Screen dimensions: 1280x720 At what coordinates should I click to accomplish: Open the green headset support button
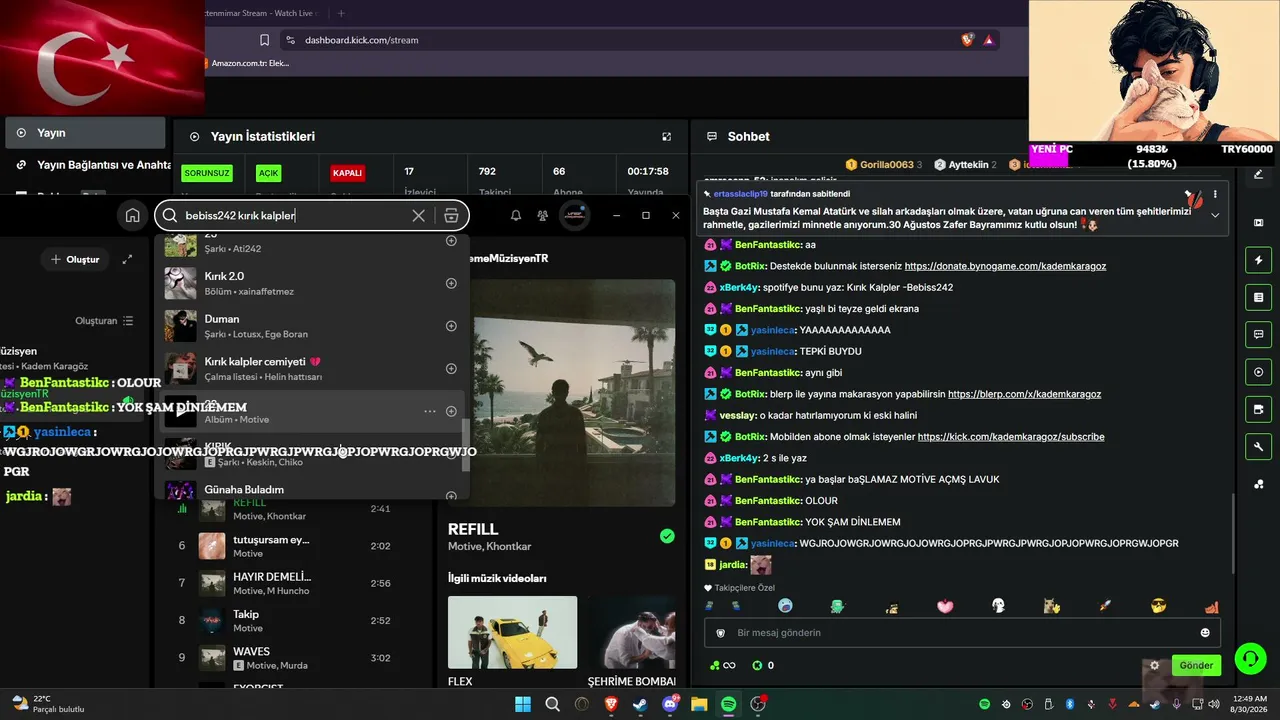click(1250, 659)
